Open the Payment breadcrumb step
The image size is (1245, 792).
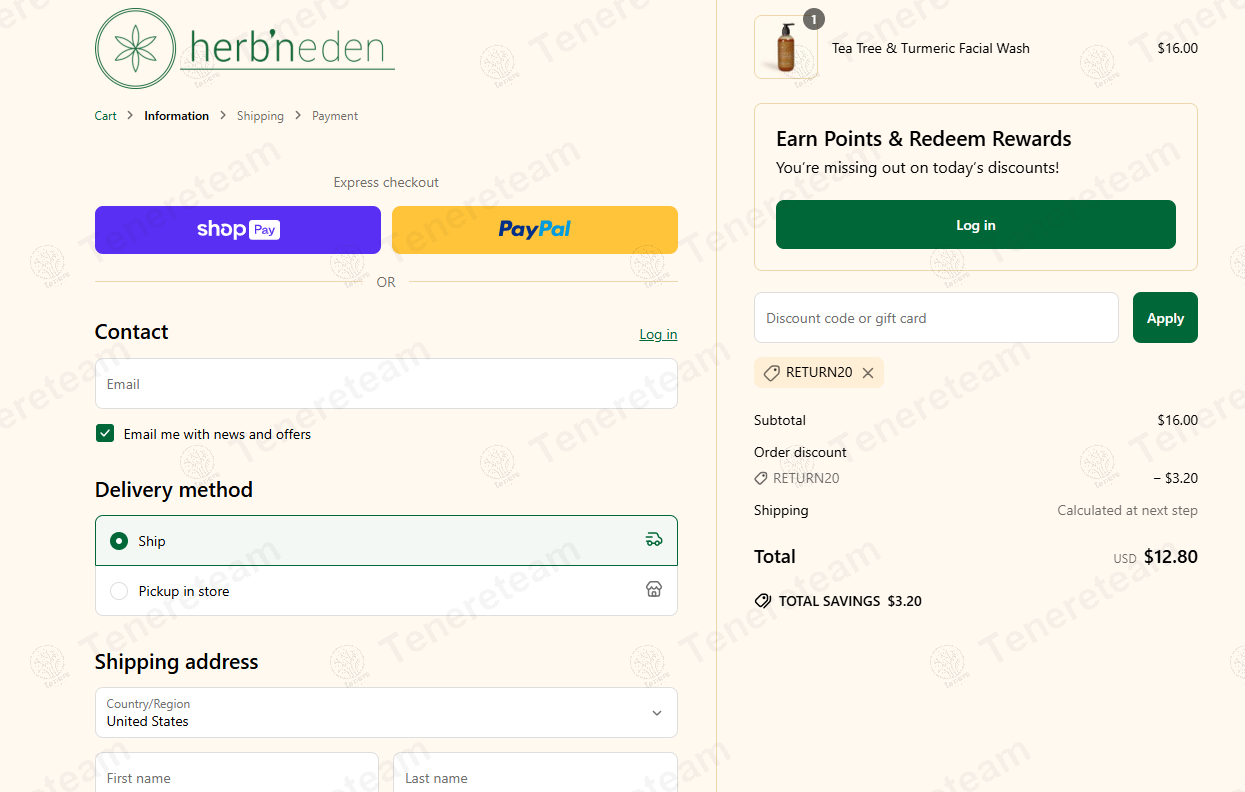click(x=335, y=116)
